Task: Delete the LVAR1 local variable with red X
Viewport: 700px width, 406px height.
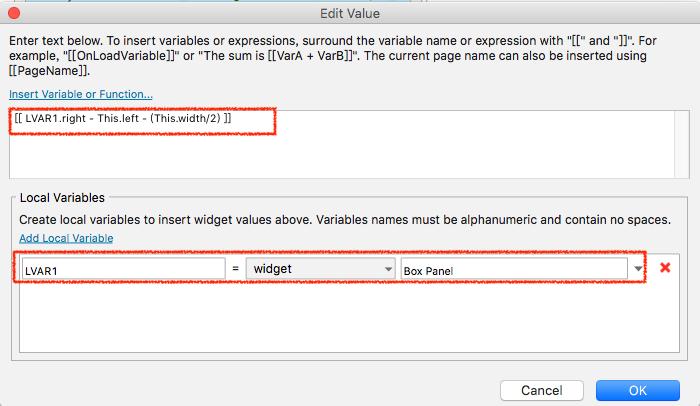Action: point(665,268)
